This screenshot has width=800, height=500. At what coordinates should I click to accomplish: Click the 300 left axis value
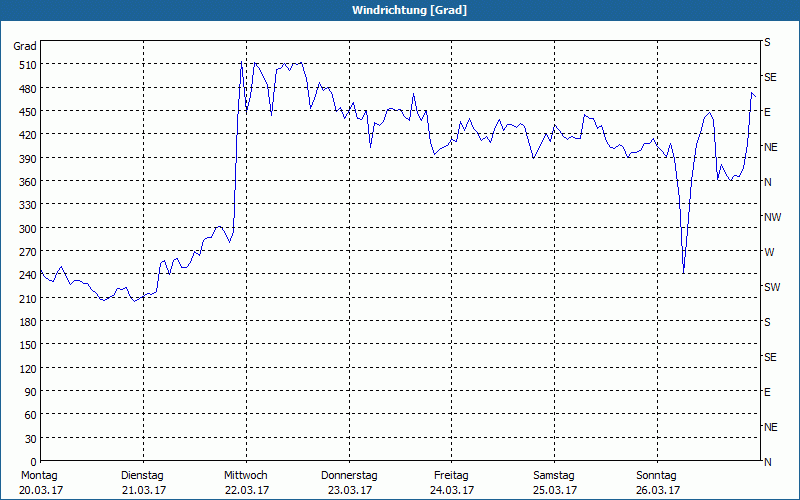point(29,229)
